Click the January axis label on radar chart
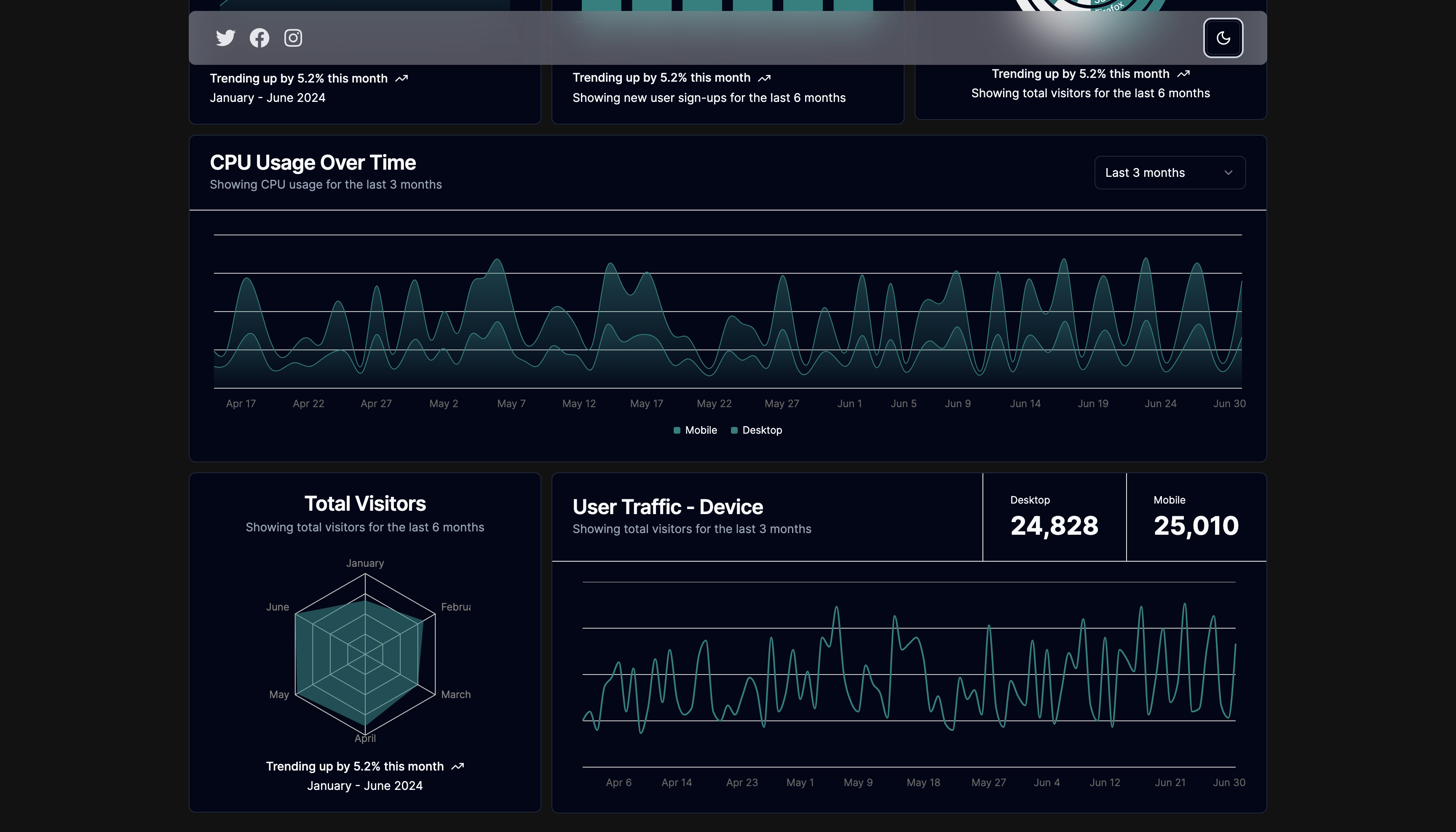Image resolution: width=1456 pixels, height=832 pixels. pos(365,563)
